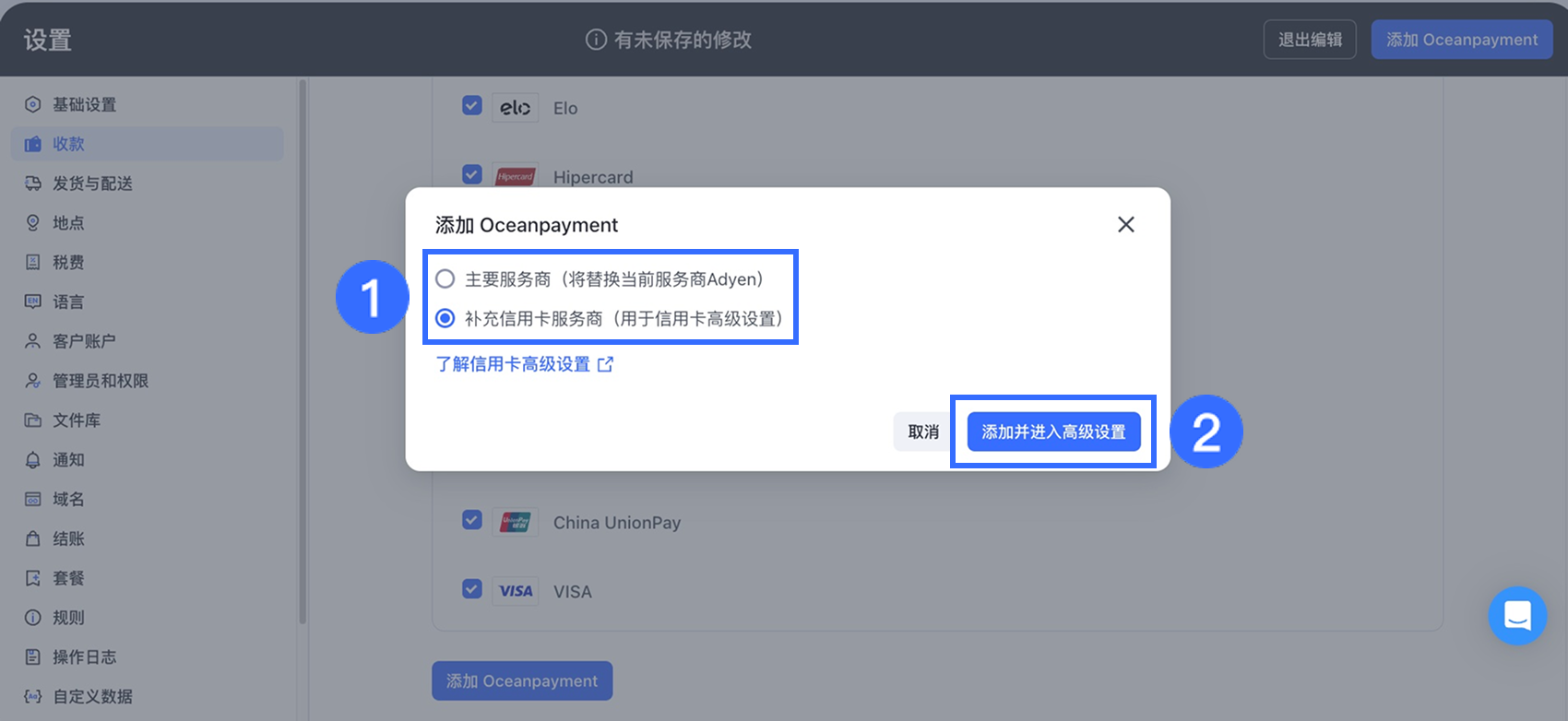The image size is (1568, 721).
Task: Click the 基础设置 sidebar icon
Action: (x=33, y=104)
